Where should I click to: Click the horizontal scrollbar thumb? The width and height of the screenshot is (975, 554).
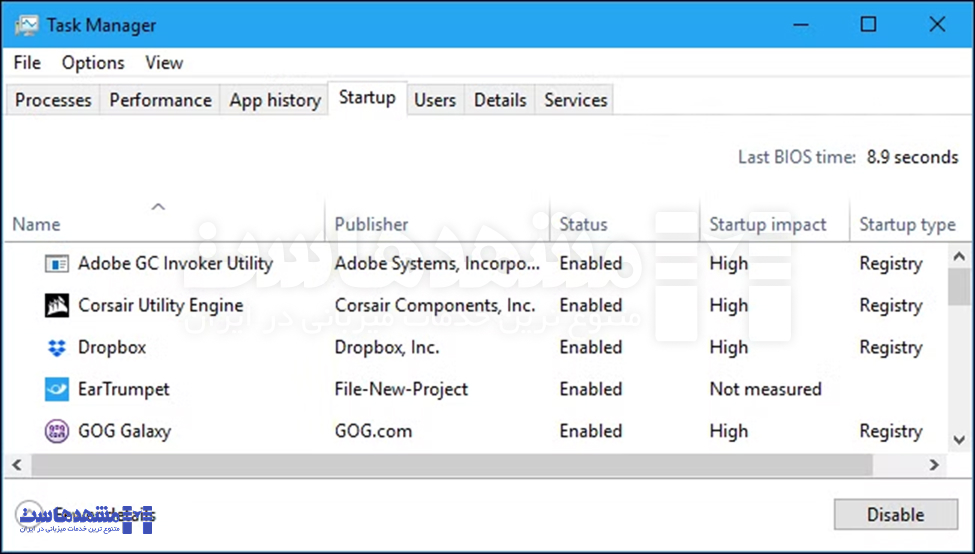pyautogui.click(x=452, y=464)
